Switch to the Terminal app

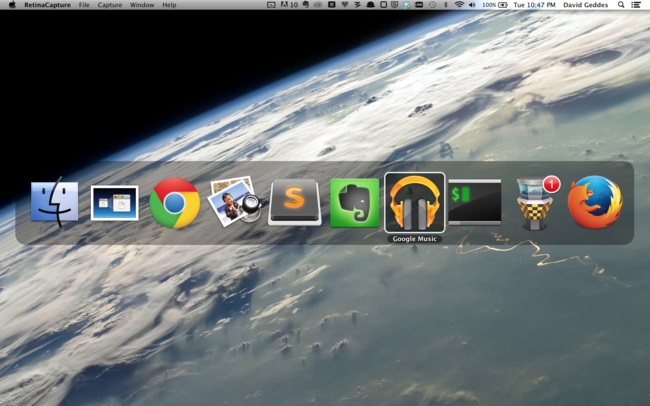[474, 203]
